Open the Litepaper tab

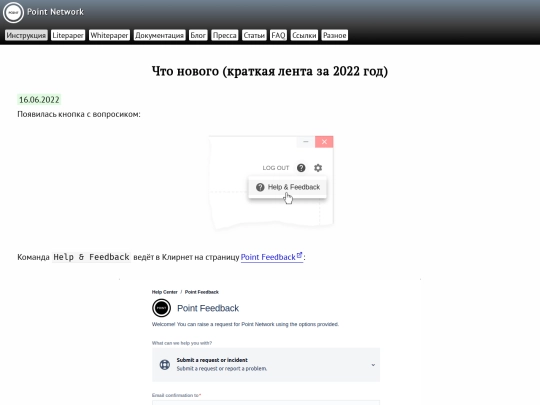click(x=68, y=35)
